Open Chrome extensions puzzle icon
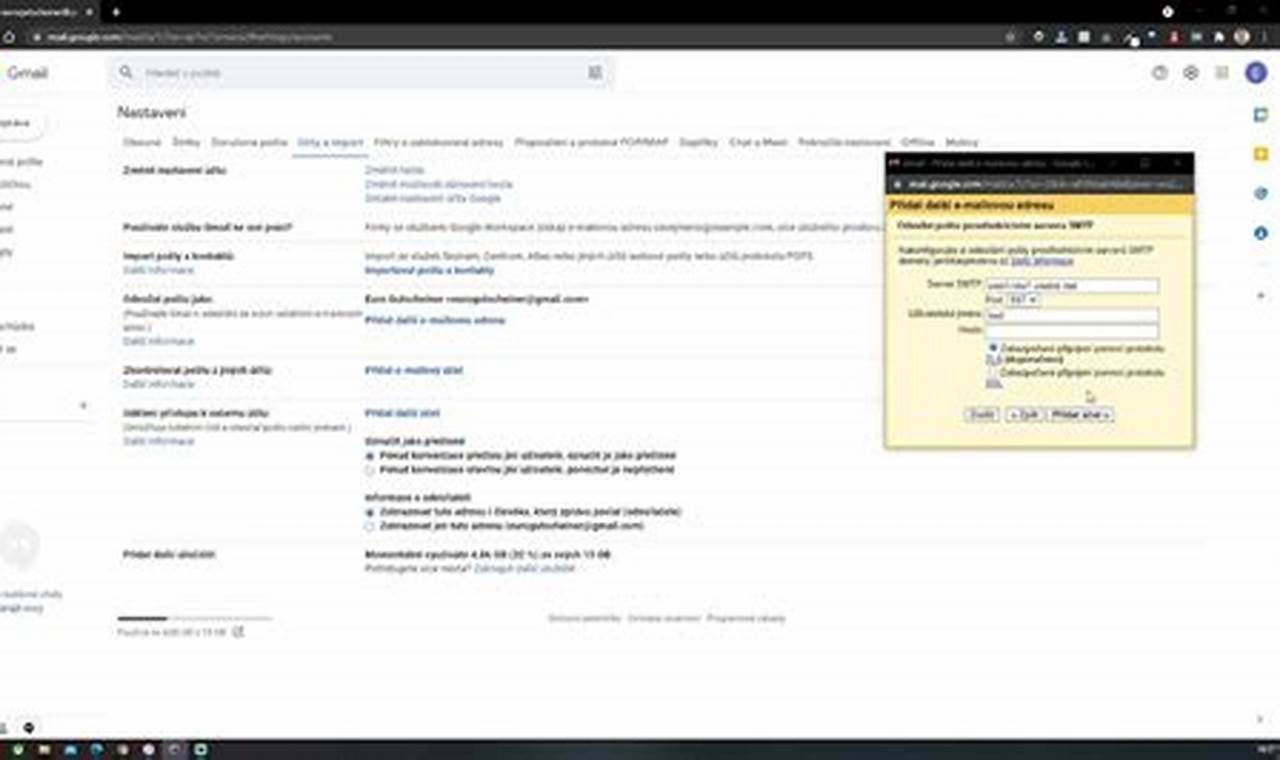1280x760 pixels. (x=1219, y=37)
